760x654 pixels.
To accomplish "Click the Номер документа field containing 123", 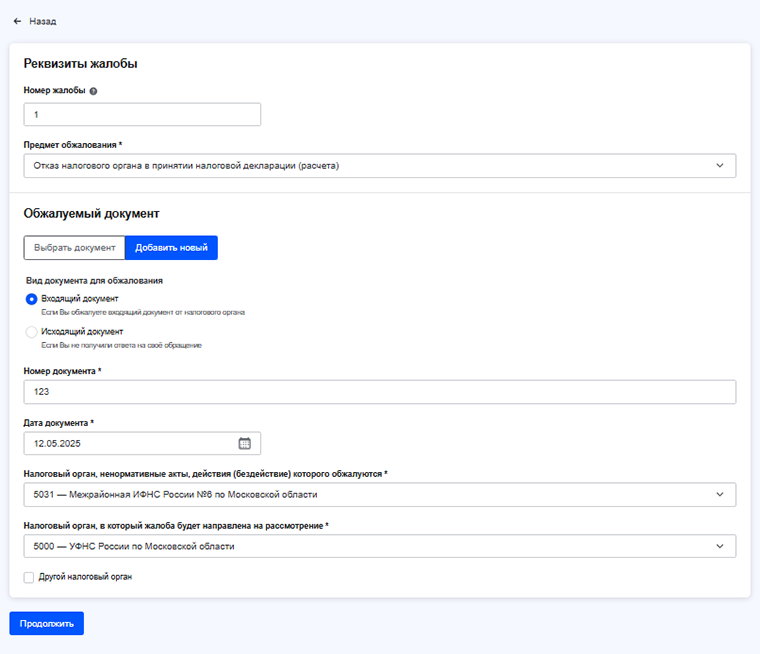I will [380, 392].
